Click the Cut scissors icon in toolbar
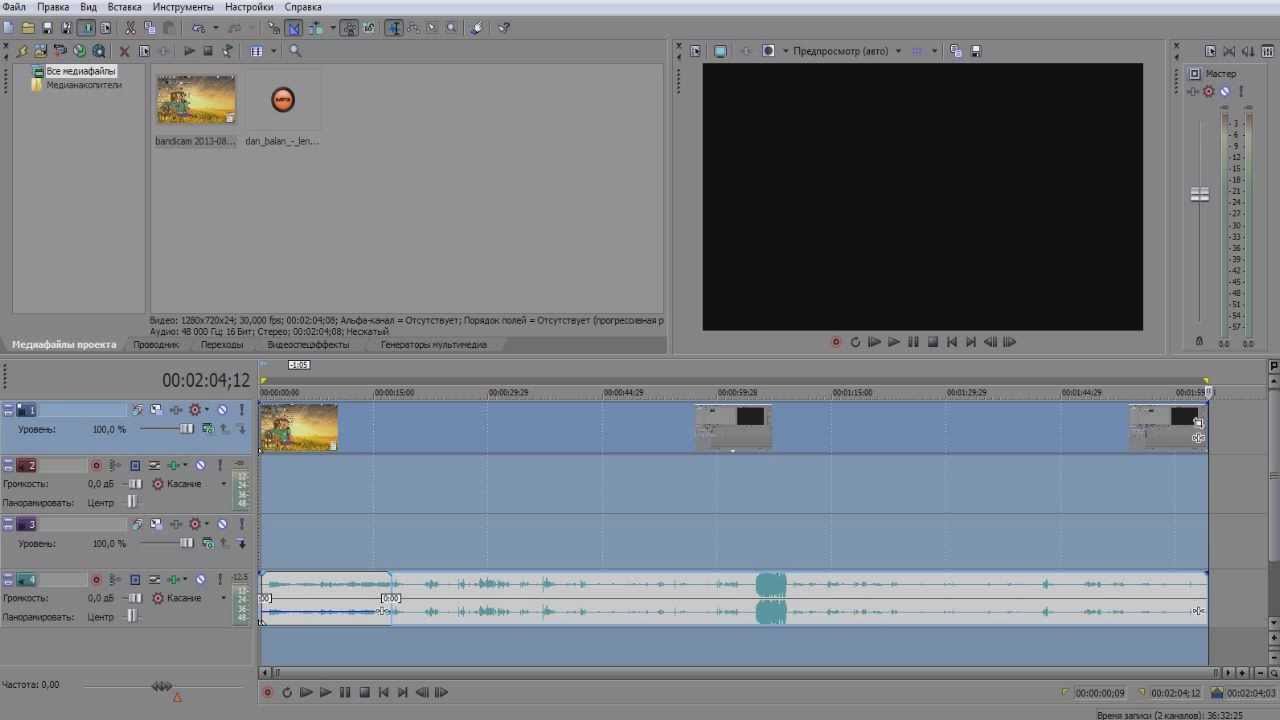This screenshot has height=720, width=1280. pyautogui.click(x=130, y=28)
